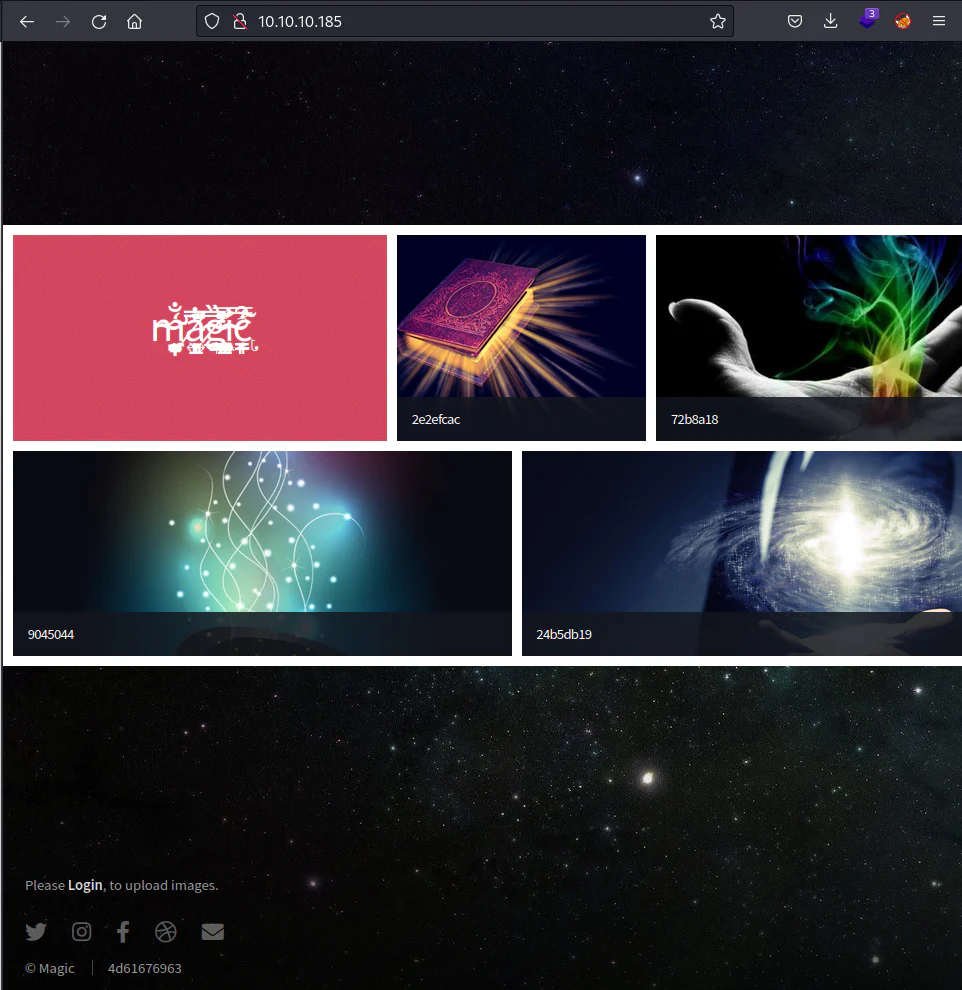Open the Firefox application menu

[x=939, y=21]
